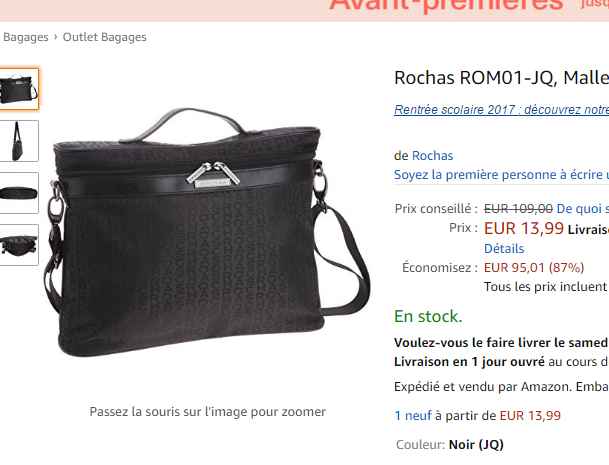Select the open-bag thumbnail
The height and width of the screenshot is (465, 609).
click(19, 245)
